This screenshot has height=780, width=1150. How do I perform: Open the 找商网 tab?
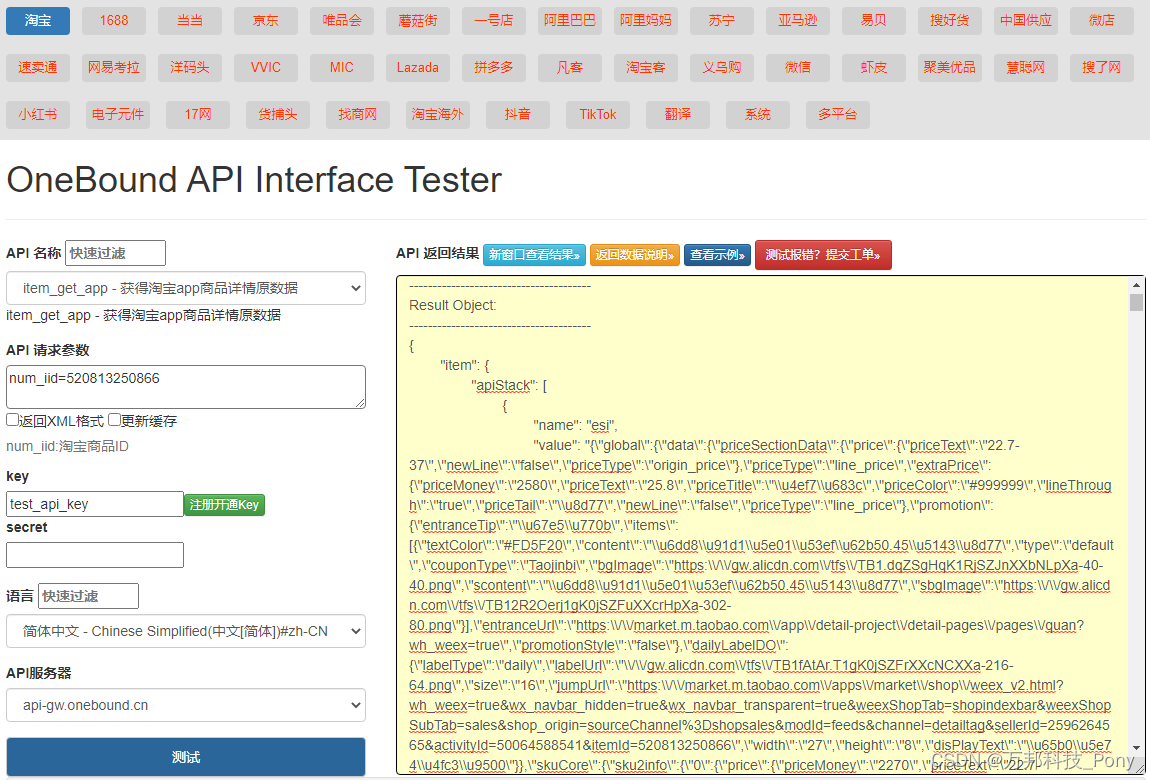coord(358,114)
